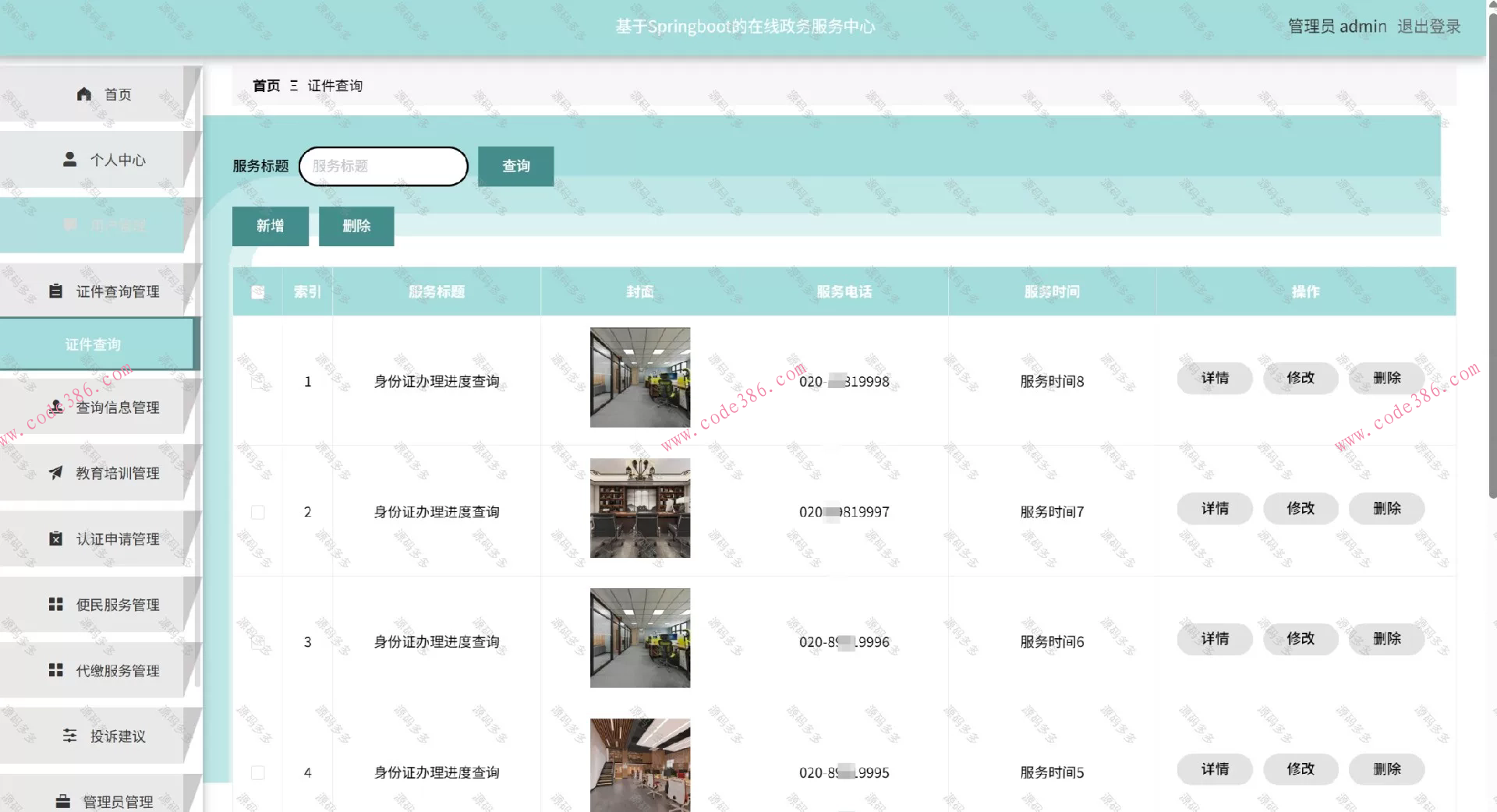Image resolution: width=1497 pixels, height=812 pixels.
Task: Select the checkbox for row 3
Action: (257, 641)
